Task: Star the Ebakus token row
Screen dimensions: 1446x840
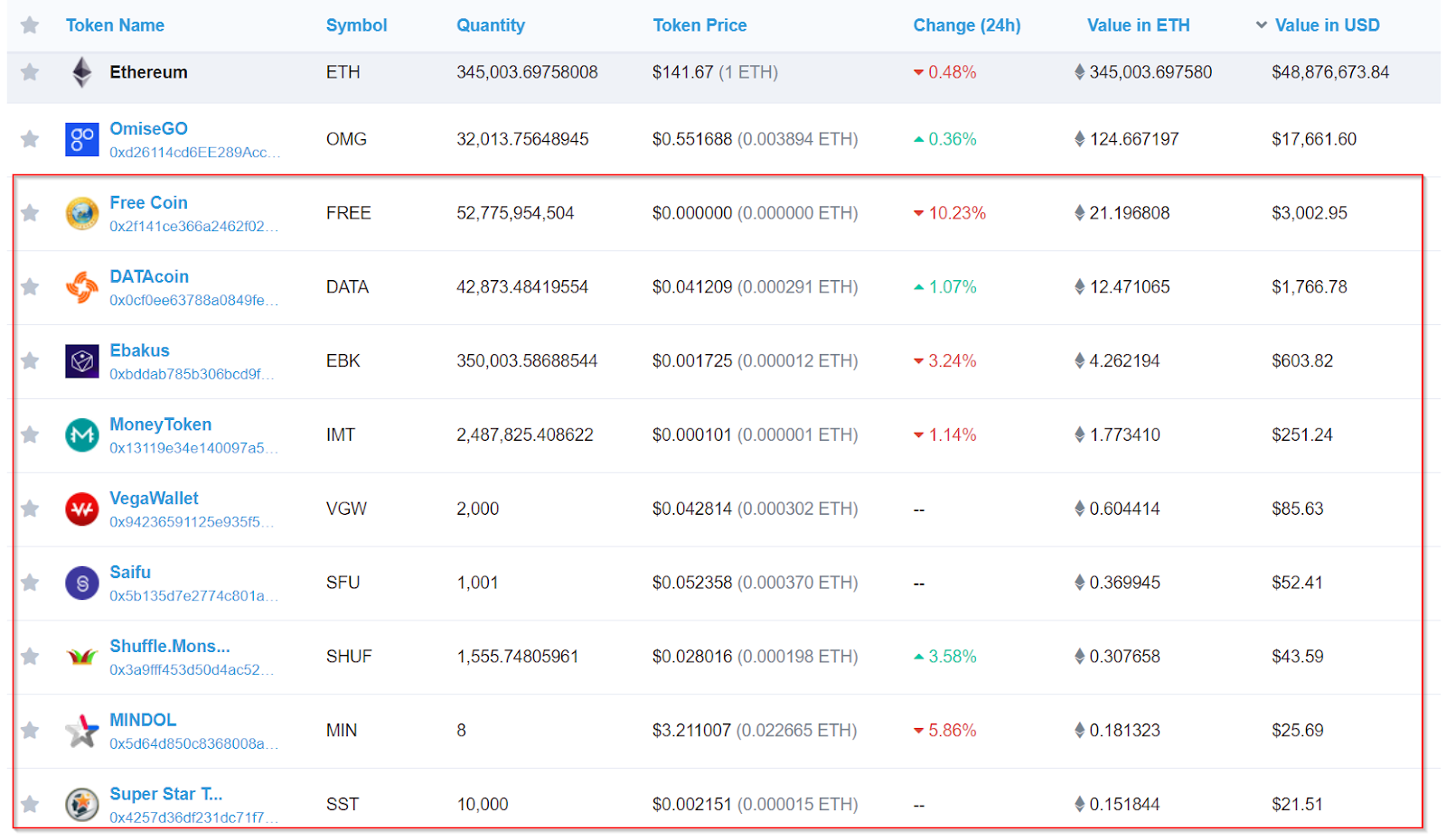Action: point(30,361)
